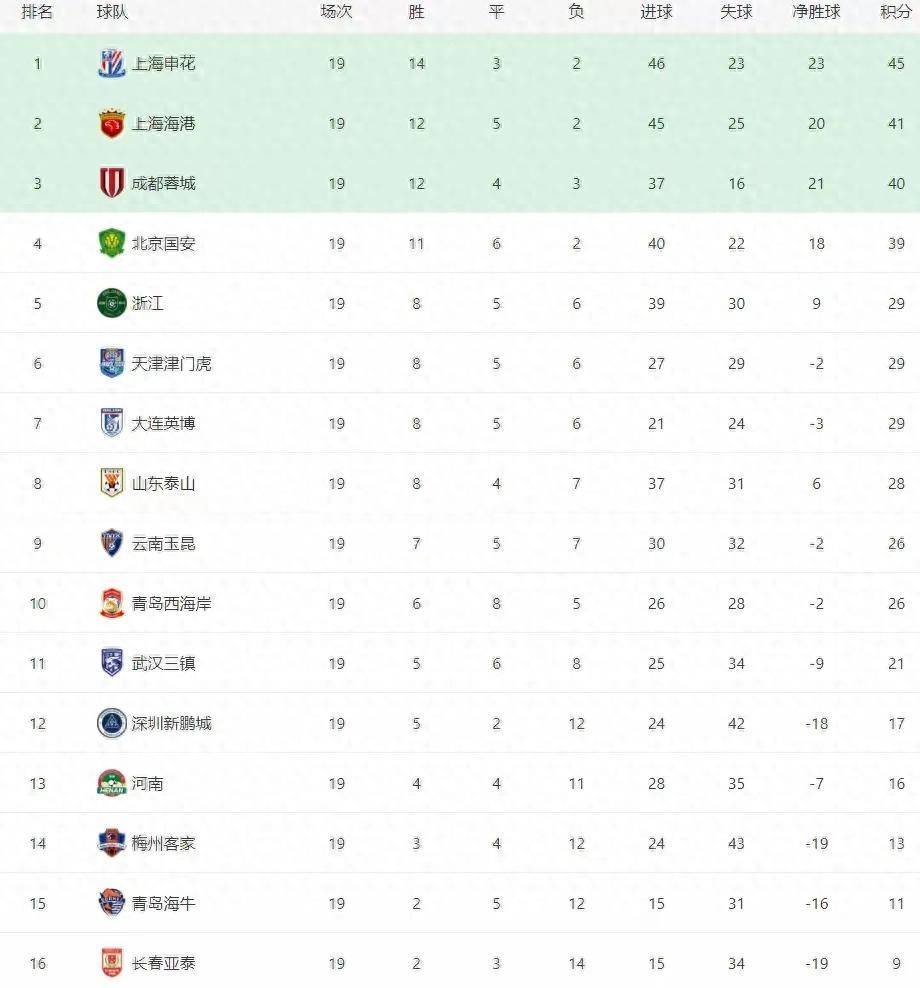Open the 青岛西海岸 team name link

tap(171, 604)
